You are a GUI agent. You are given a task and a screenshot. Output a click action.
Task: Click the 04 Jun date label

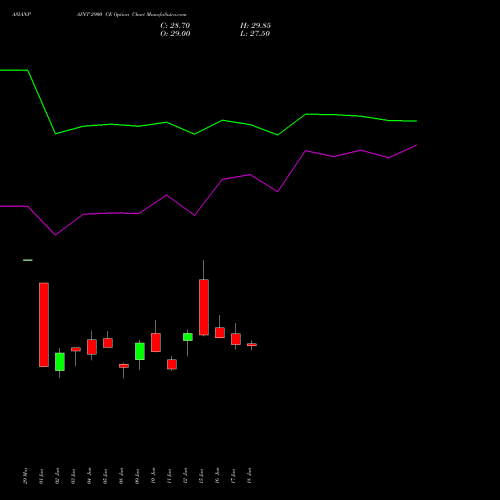[89, 476]
